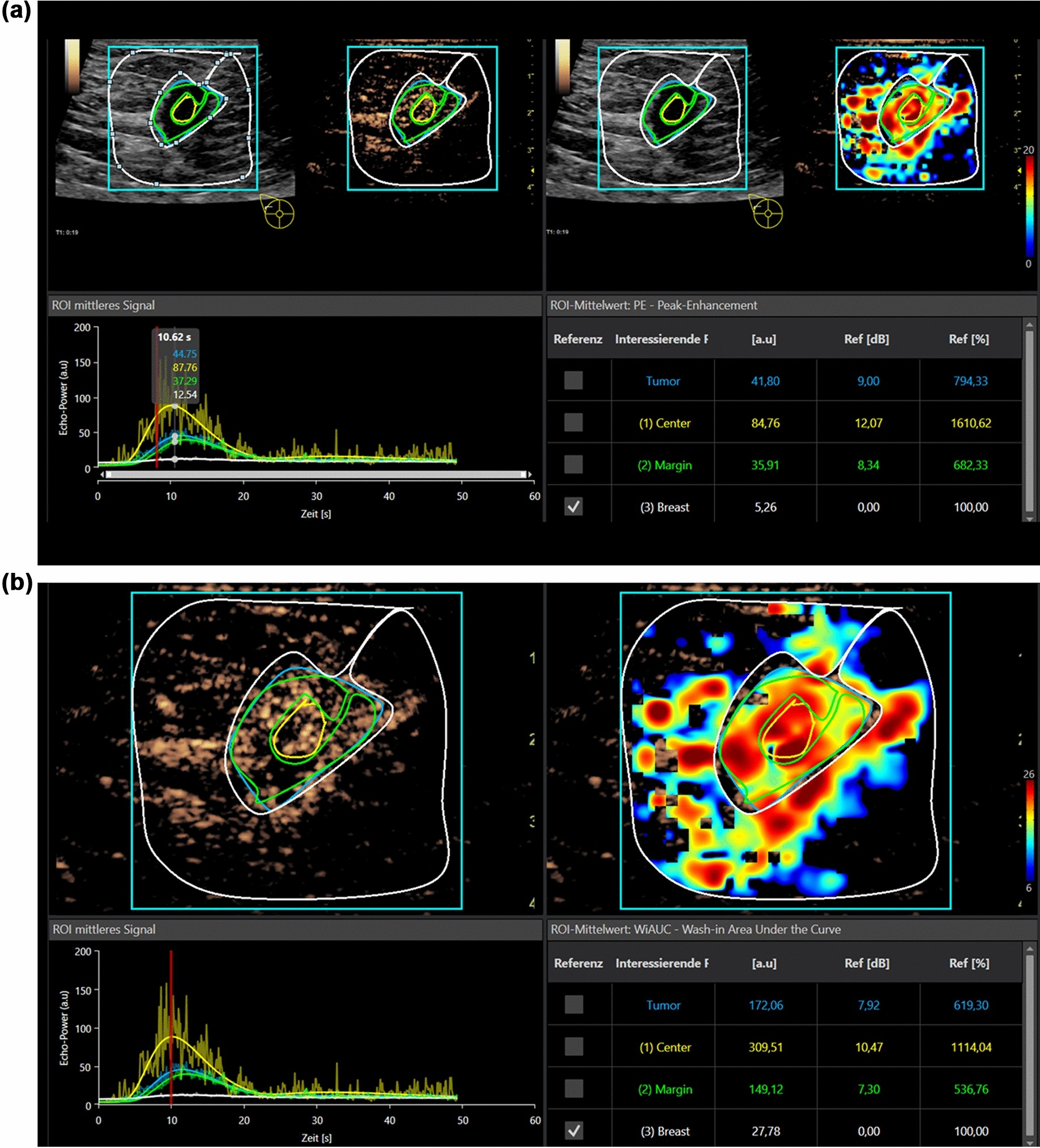
Task: Click the 0–20 Peak-Enhancement color scale bar
Action: pos(1029,207)
